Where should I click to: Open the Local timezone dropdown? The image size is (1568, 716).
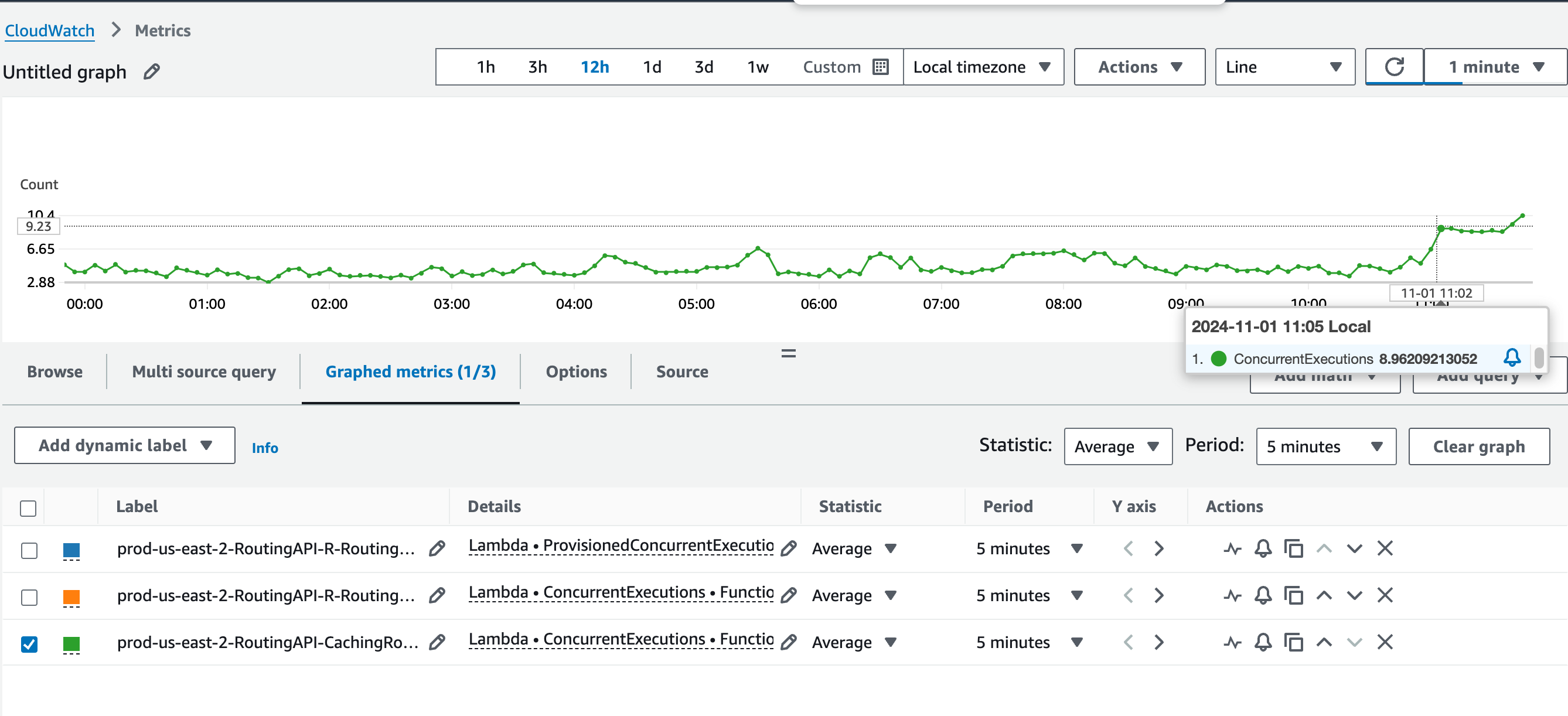[983, 67]
